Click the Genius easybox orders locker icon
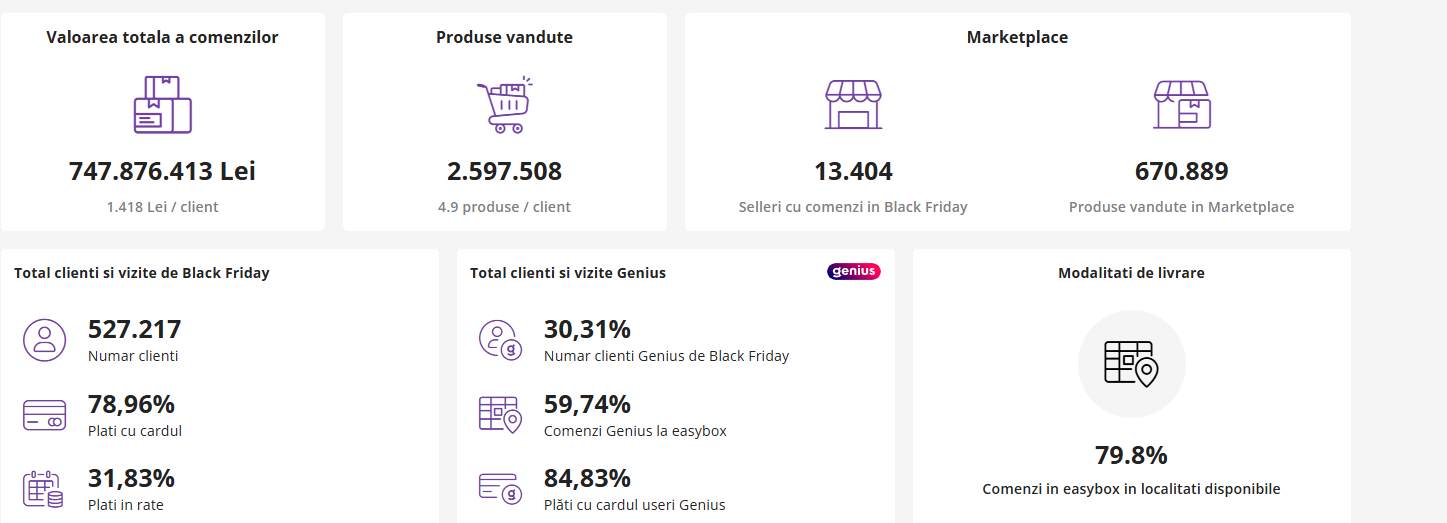The width and height of the screenshot is (1447, 523). click(500, 414)
